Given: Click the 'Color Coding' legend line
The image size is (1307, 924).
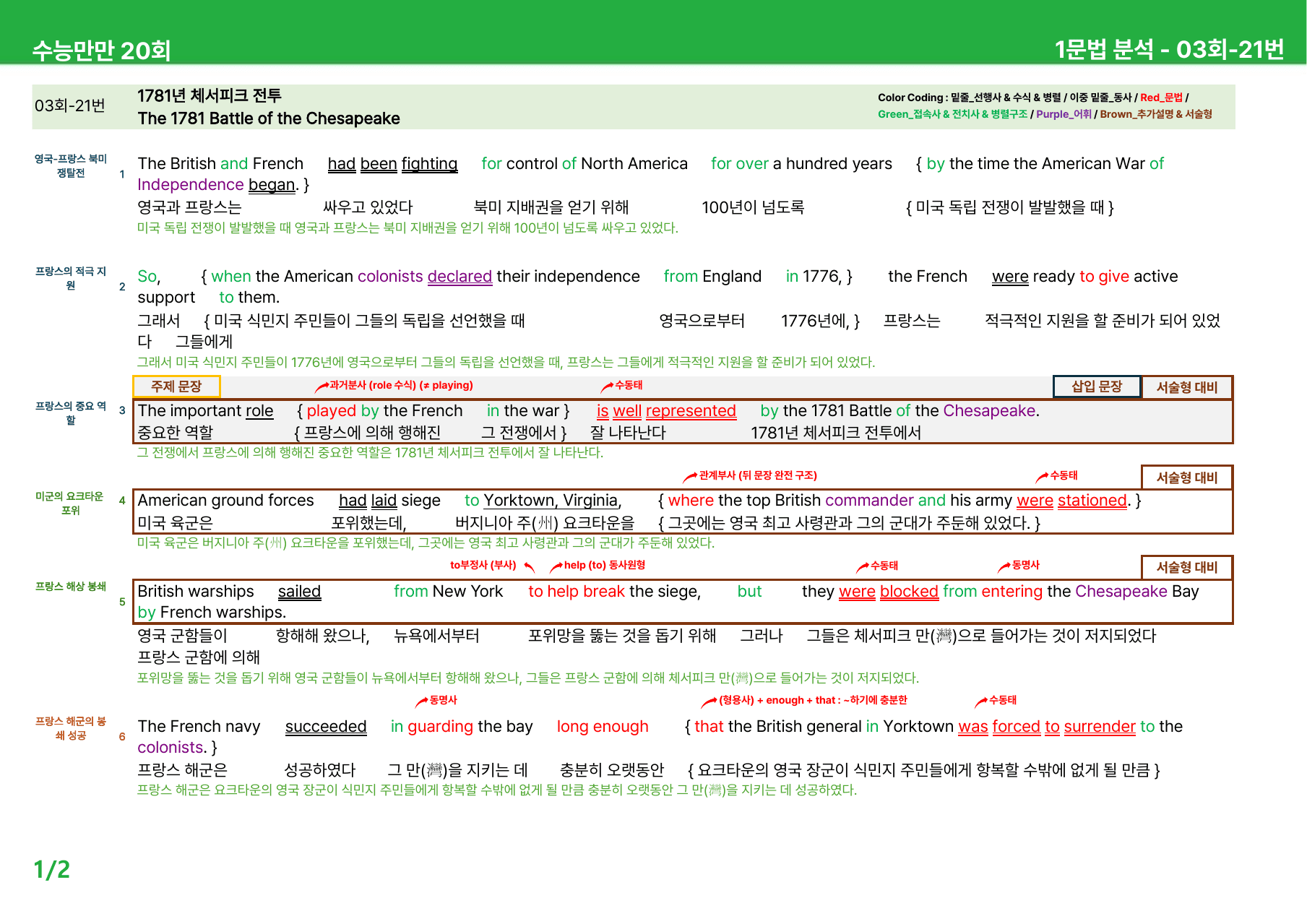Looking at the screenshot, I should pos(1033,98).
